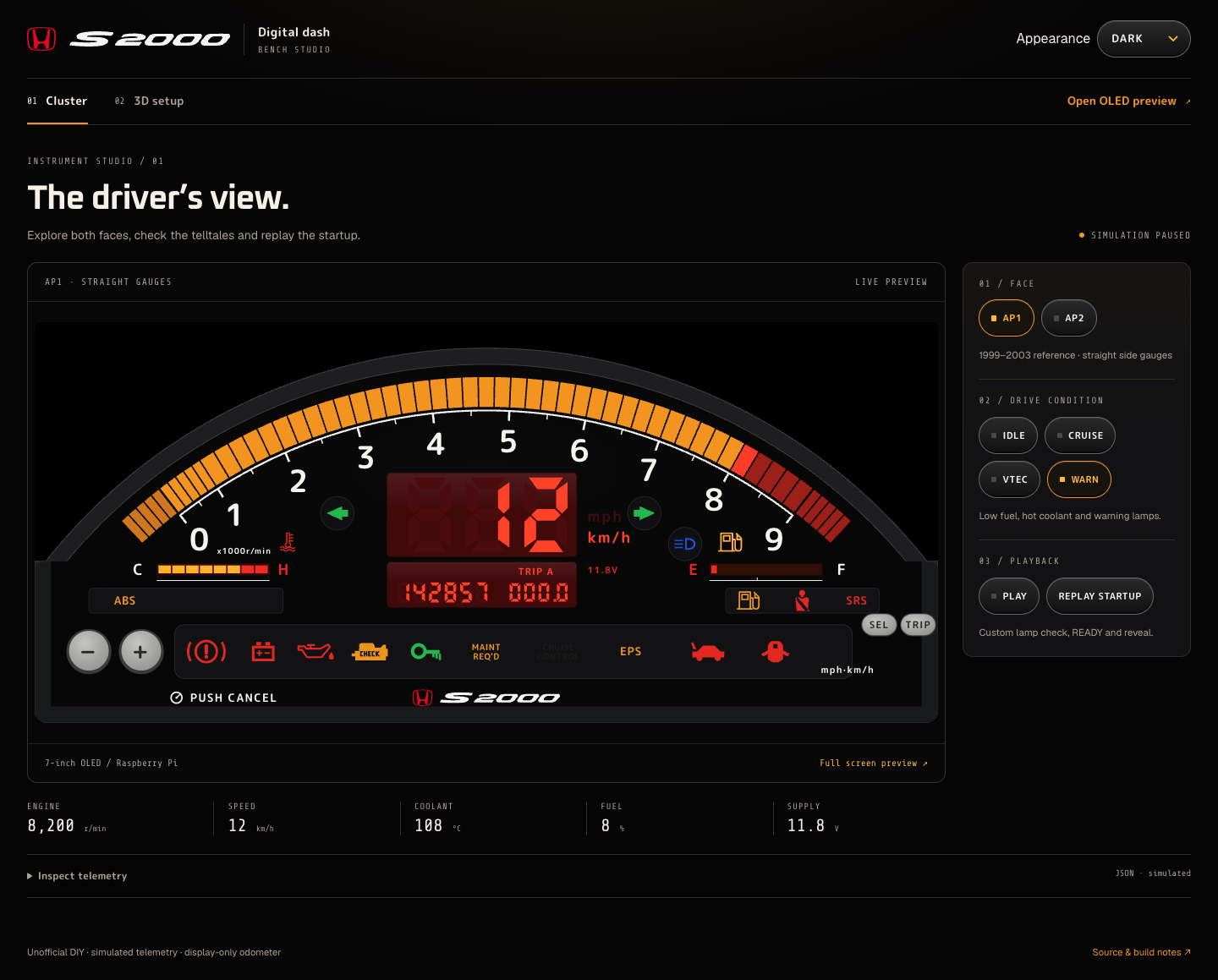Click the Honda badge at cluster bottom
Screen dimensions: 1218x980
(423, 698)
